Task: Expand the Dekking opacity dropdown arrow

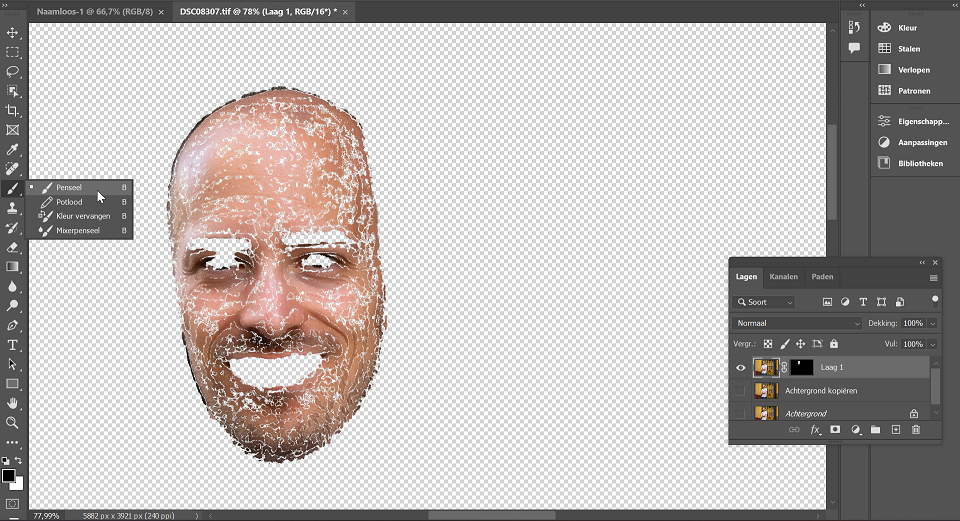Action: [933, 324]
